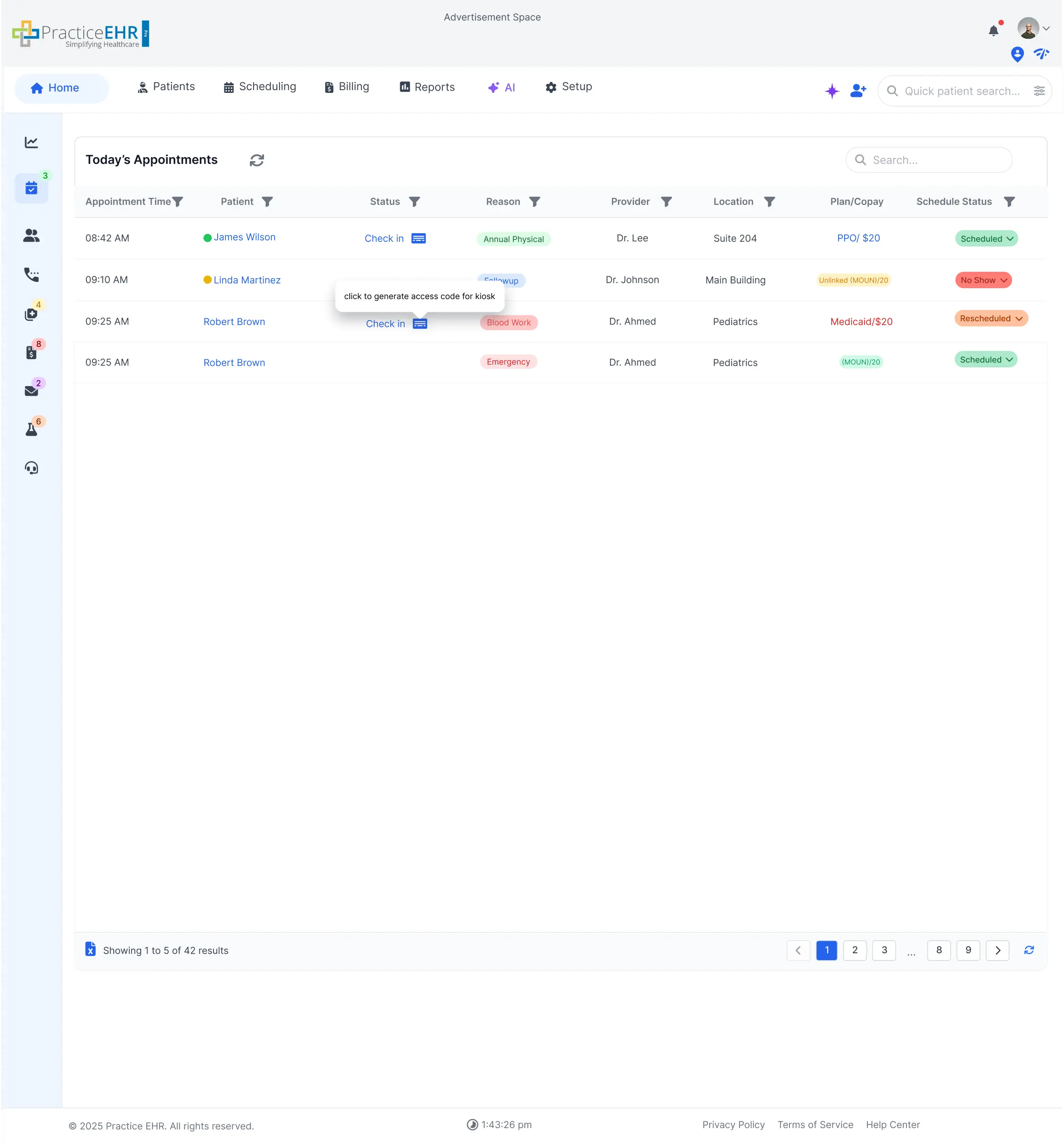Viewport: 1064px width, 1144px height.
Task: Open the messages envelope icon
Action: (32, 390)
